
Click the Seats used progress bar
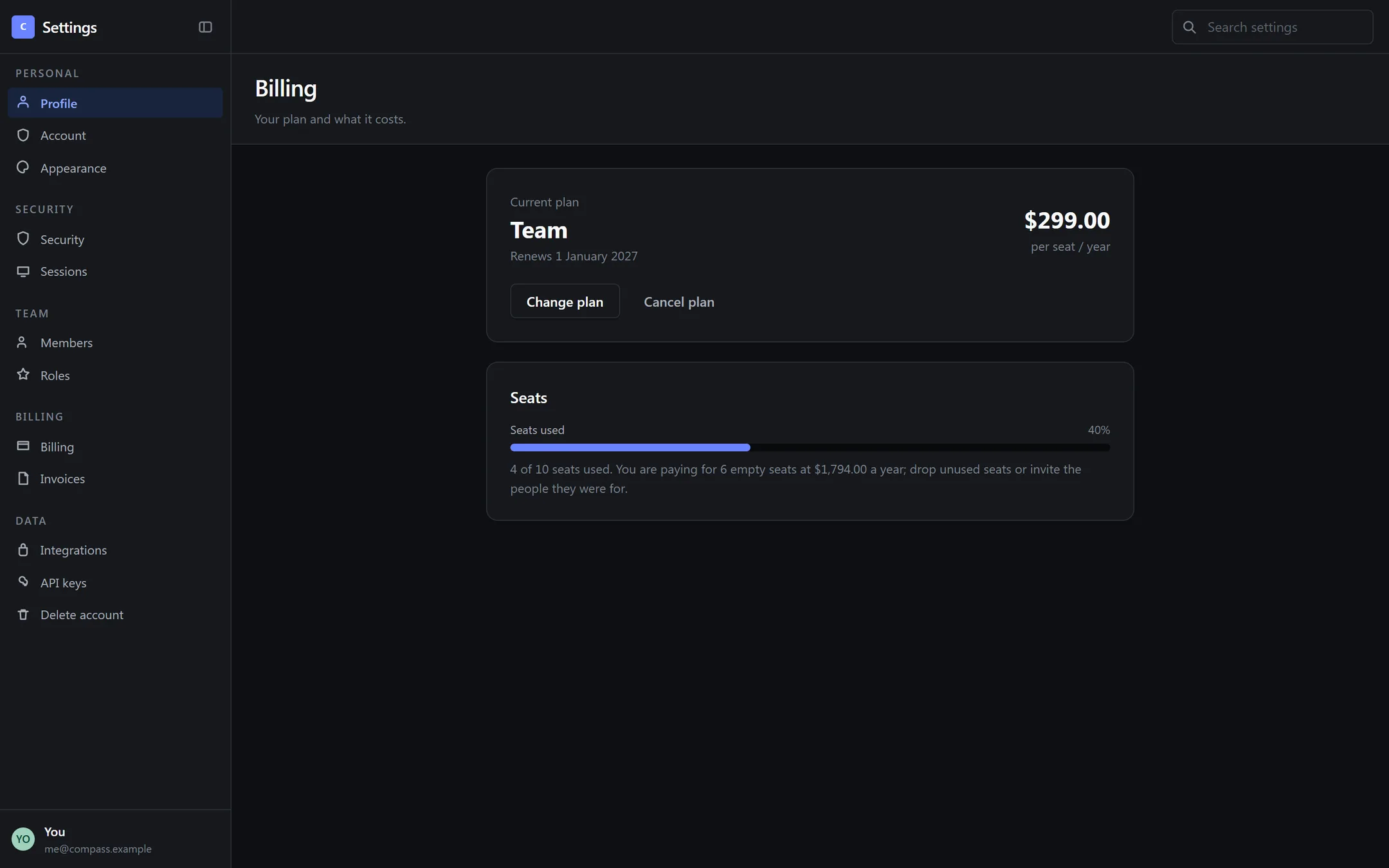(810, 448)
